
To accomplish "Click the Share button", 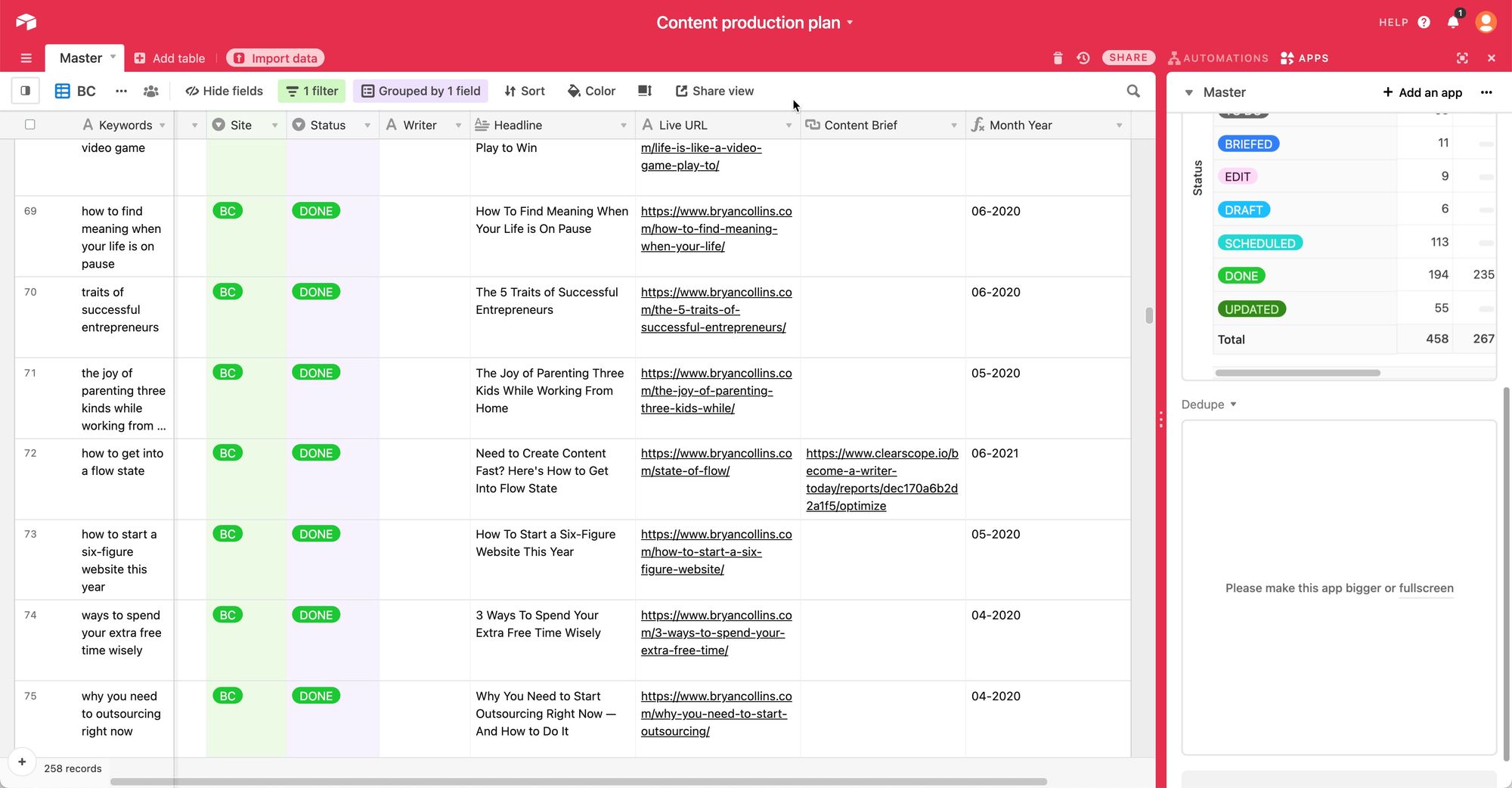I will click(x=1128, y=57).
